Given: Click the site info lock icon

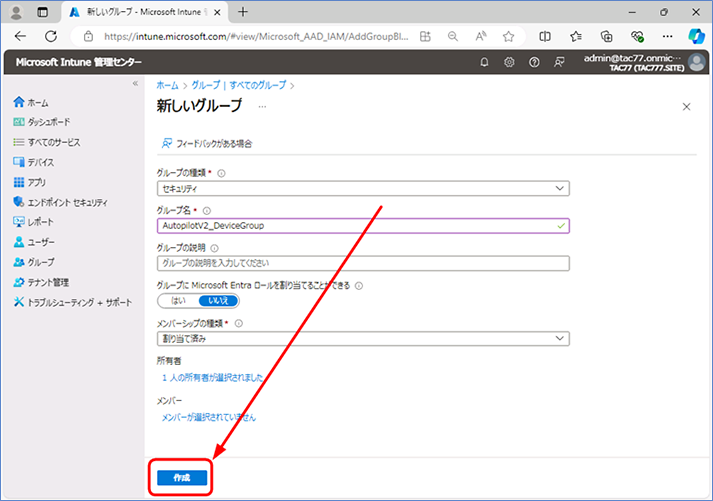Looking at the screenshot, I should pyautogui.click(x=89, y=36).
